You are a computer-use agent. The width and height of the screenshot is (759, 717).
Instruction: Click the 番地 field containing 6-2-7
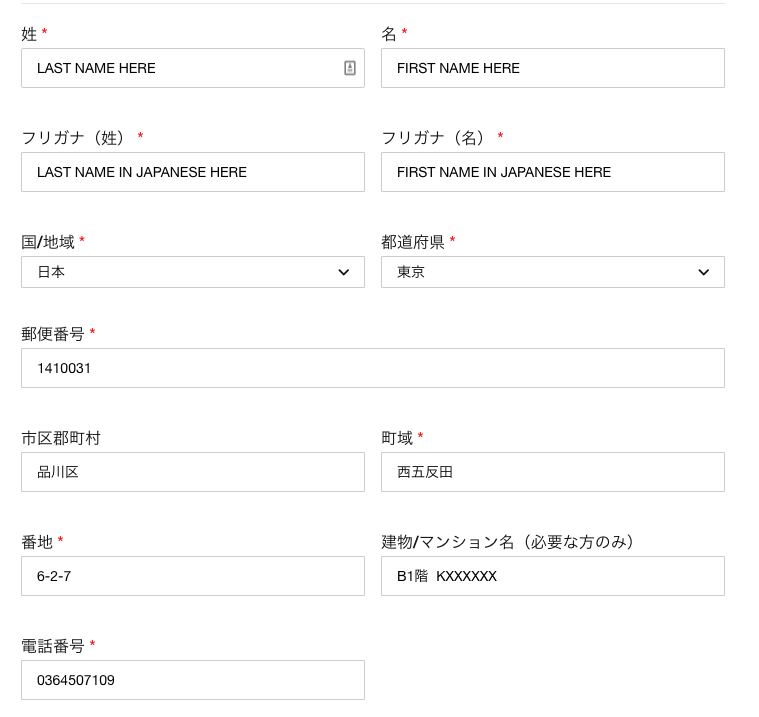pos(193,576)
